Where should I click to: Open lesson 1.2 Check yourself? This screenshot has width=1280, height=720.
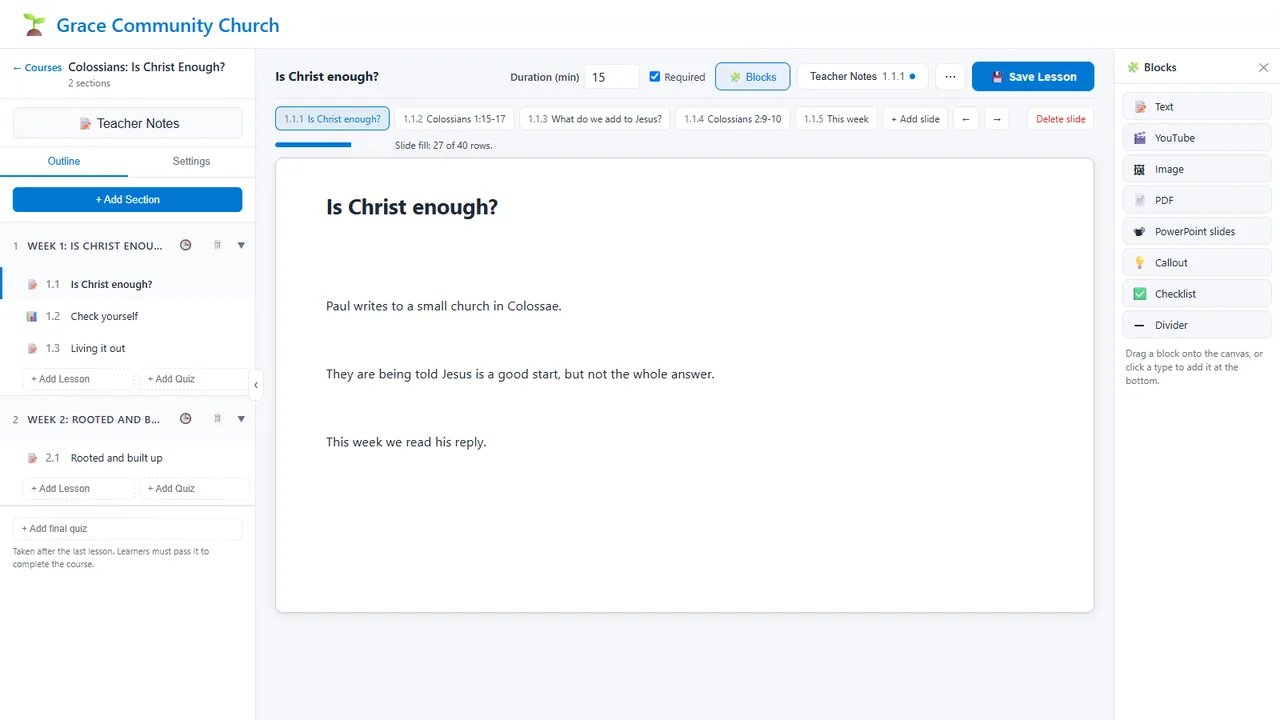[x=128, y=316]
